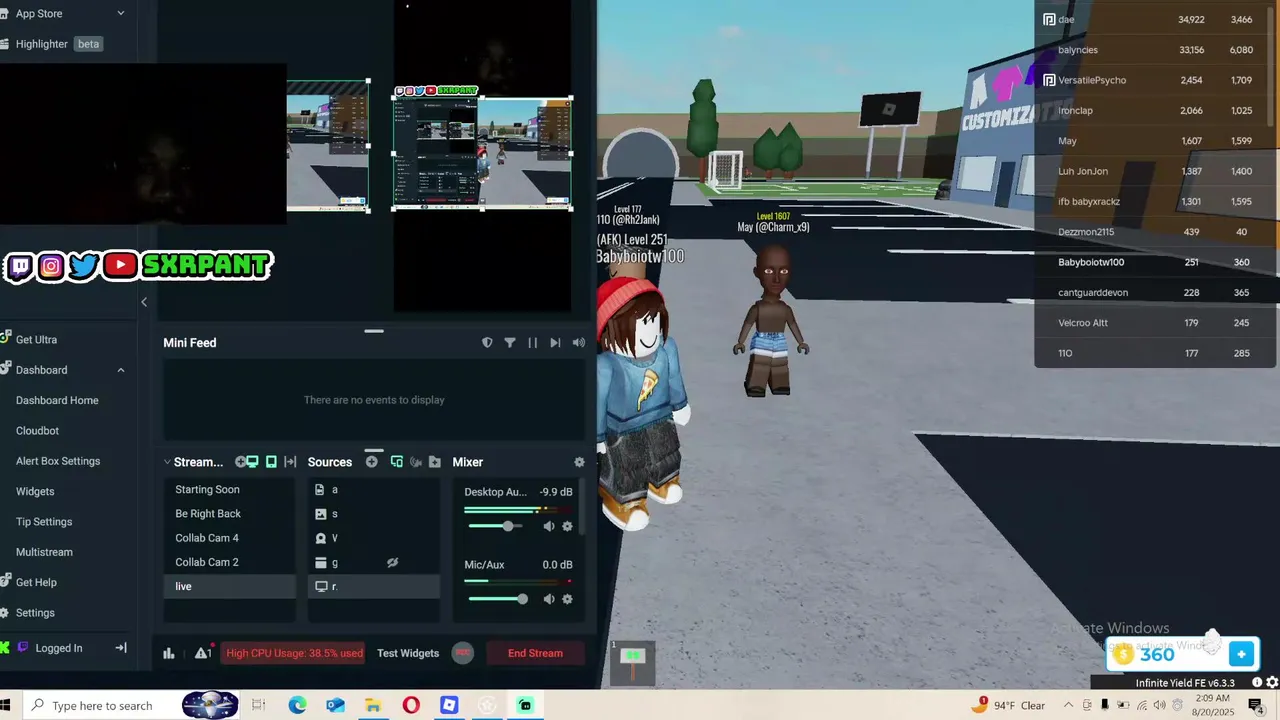Collapse the Dashboard sidebar section
This screenshot has height=720, width=1280.
121,370
